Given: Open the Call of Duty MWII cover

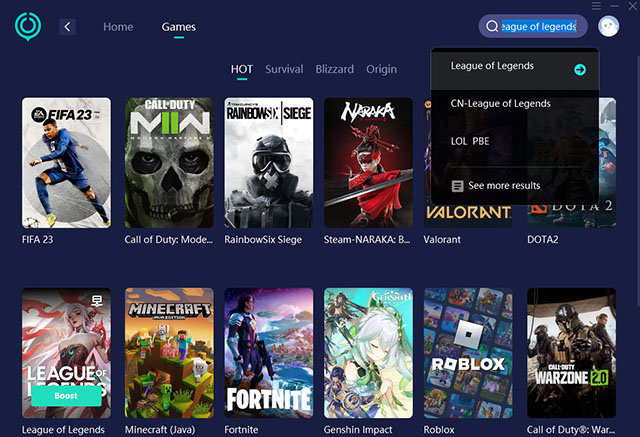Looking at the screenshot, I should [x=169, y=162].
